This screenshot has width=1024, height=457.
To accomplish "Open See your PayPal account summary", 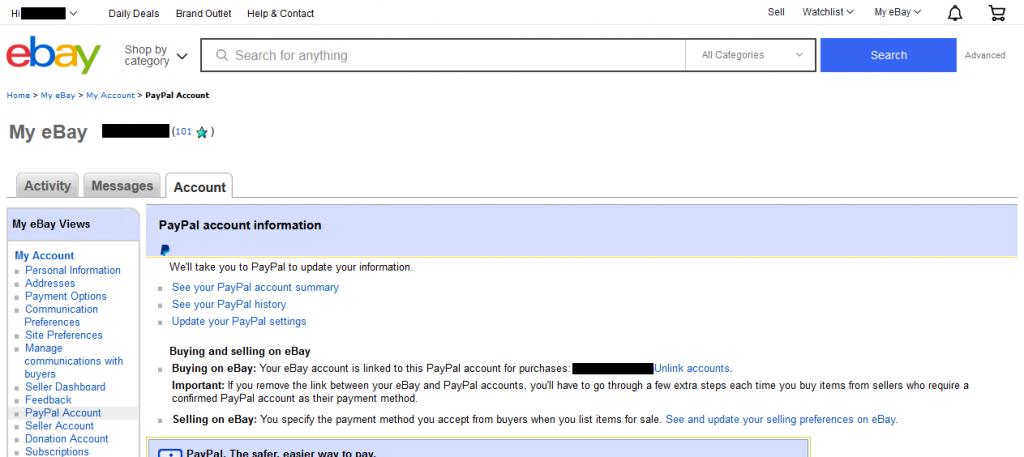I will tap(255, 287).
